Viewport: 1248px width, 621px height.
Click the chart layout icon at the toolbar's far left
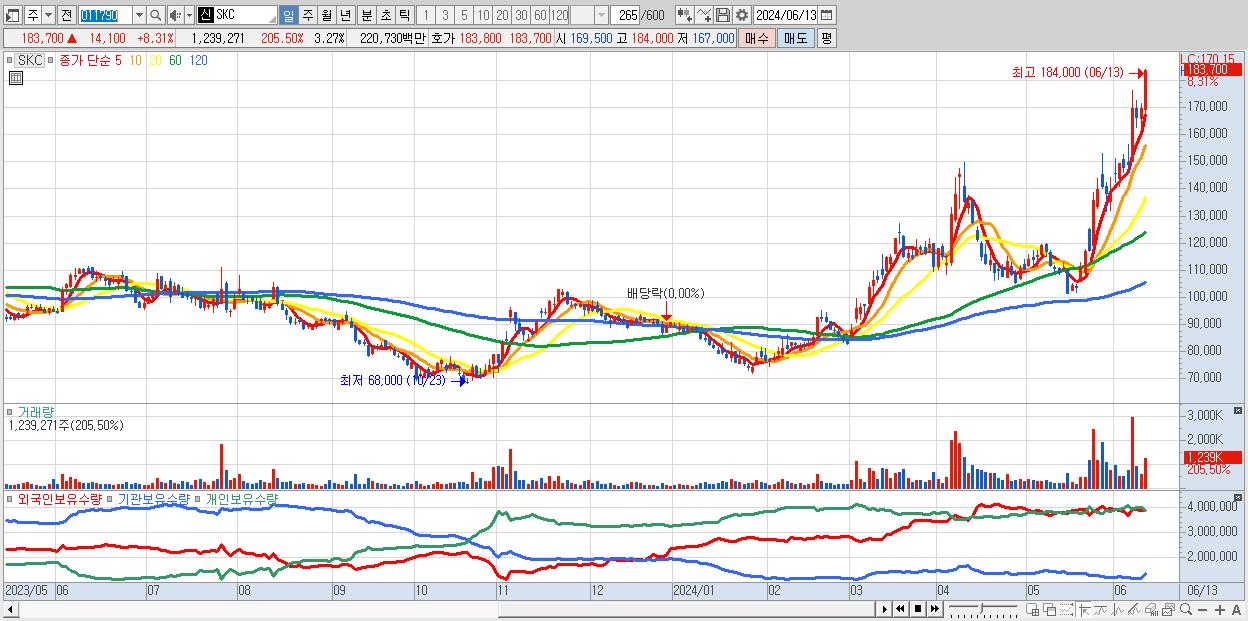pos(12,15)
